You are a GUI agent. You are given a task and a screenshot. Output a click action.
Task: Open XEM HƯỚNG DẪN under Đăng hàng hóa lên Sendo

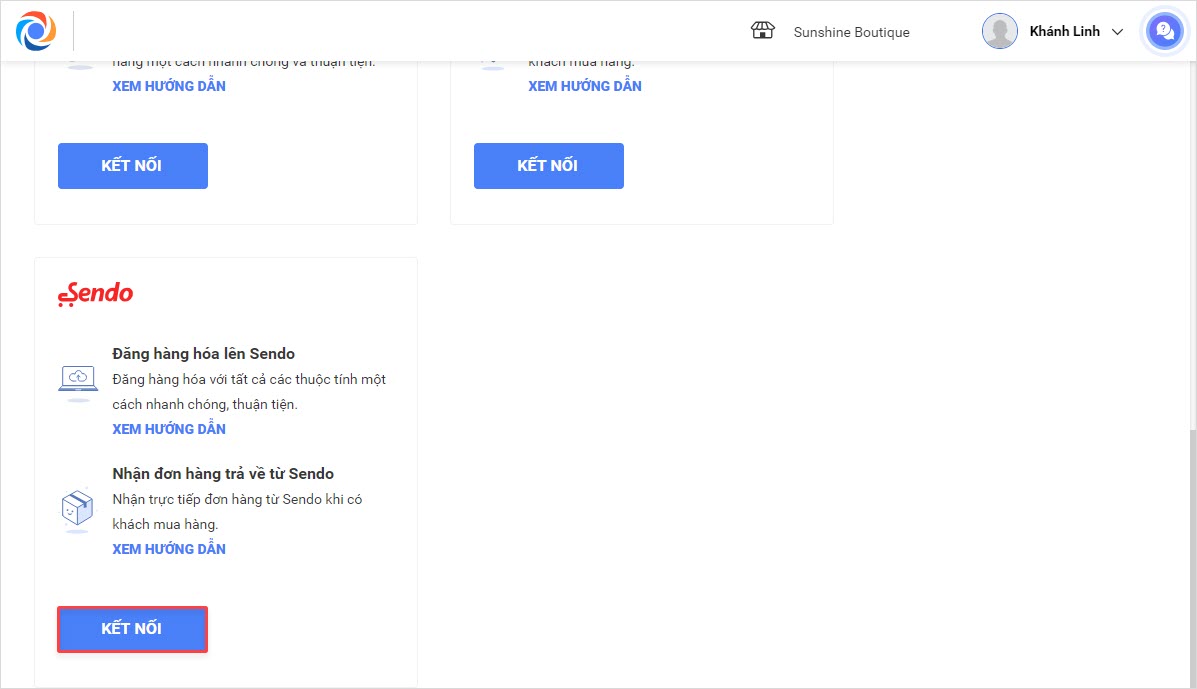click(169, 429)
